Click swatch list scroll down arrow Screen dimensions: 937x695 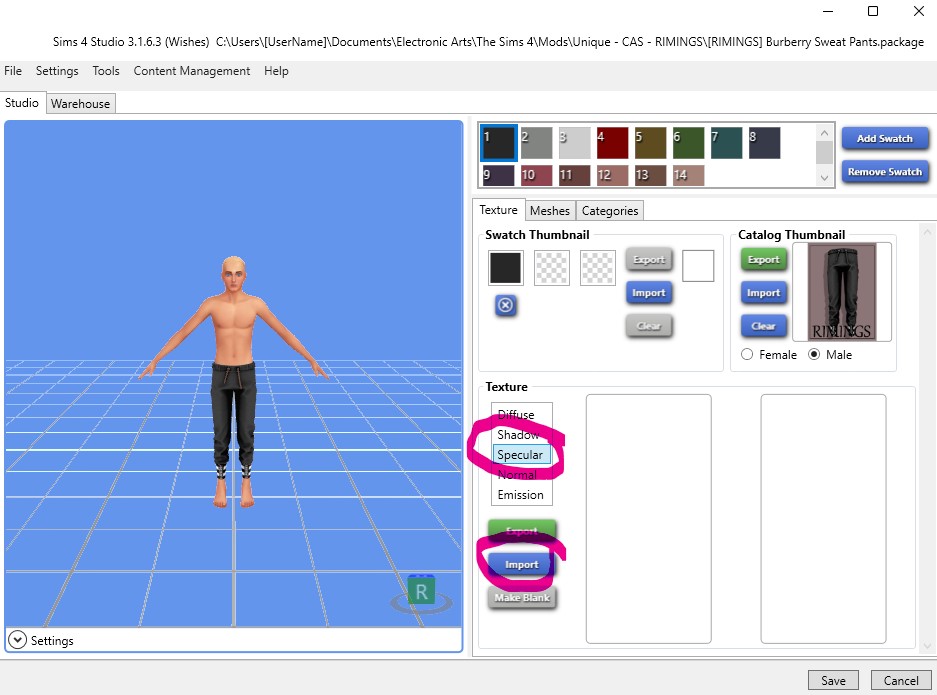point(825,177)
